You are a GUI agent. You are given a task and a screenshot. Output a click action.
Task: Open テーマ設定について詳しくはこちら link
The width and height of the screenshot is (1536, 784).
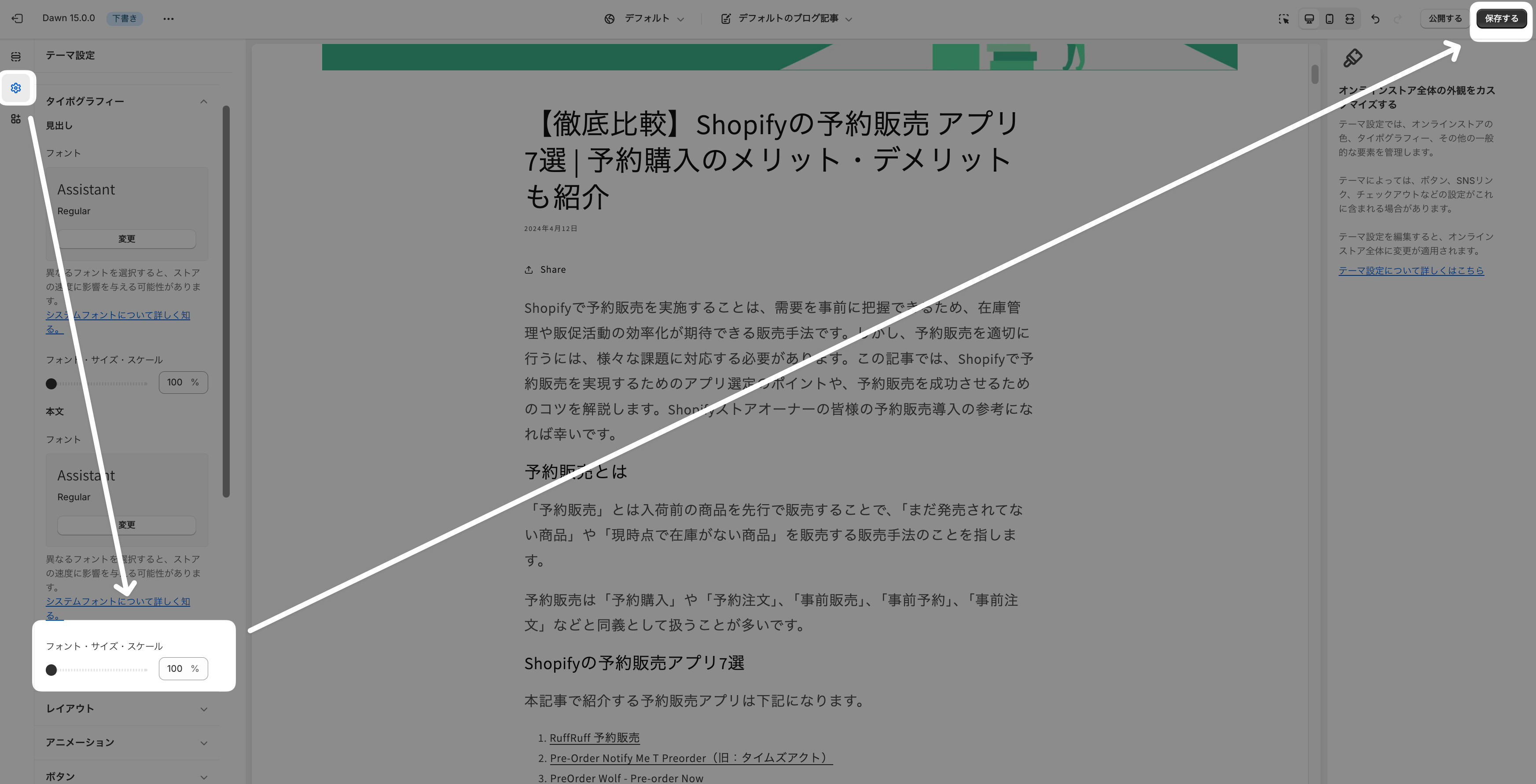click(1411, 271)
